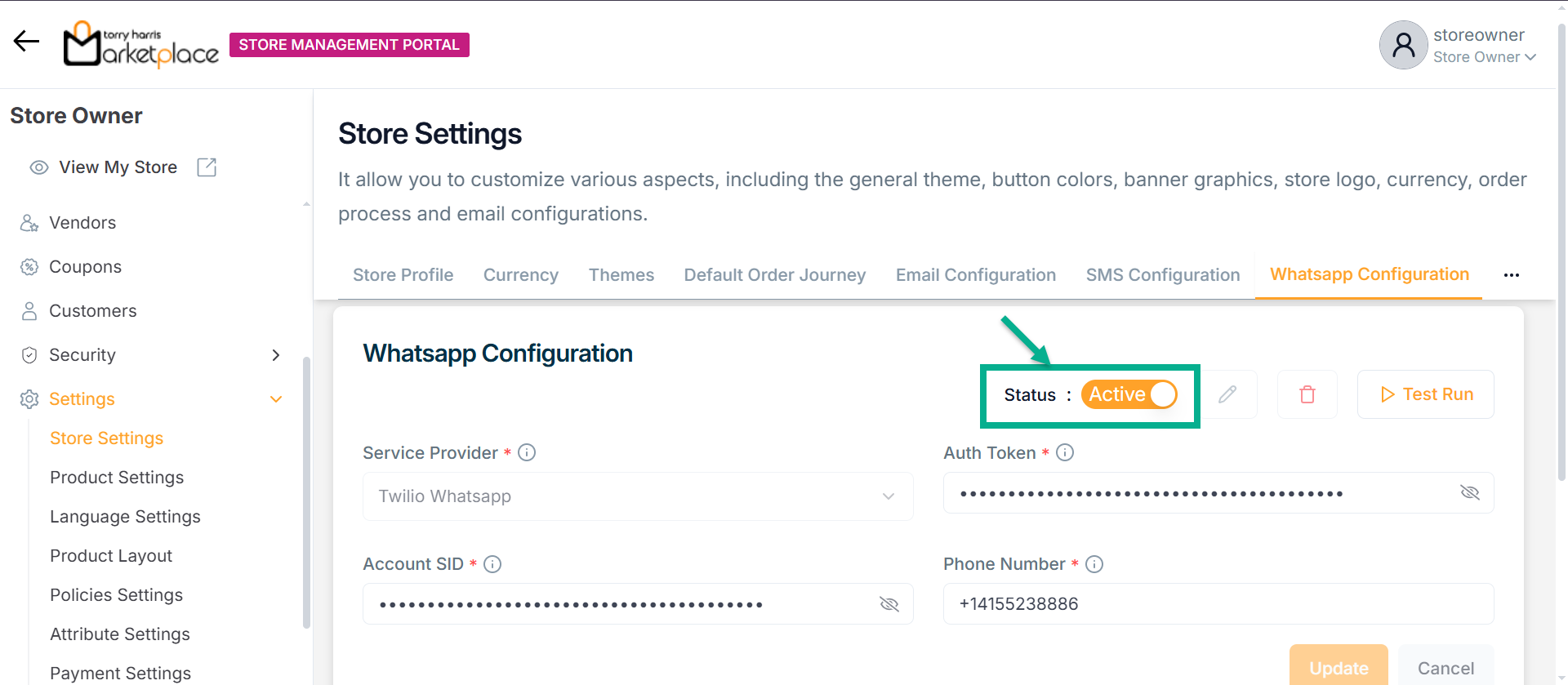1568x685 pixels.
Task: Expand the Security sidebar menu
Action: [x=275, y=355]
